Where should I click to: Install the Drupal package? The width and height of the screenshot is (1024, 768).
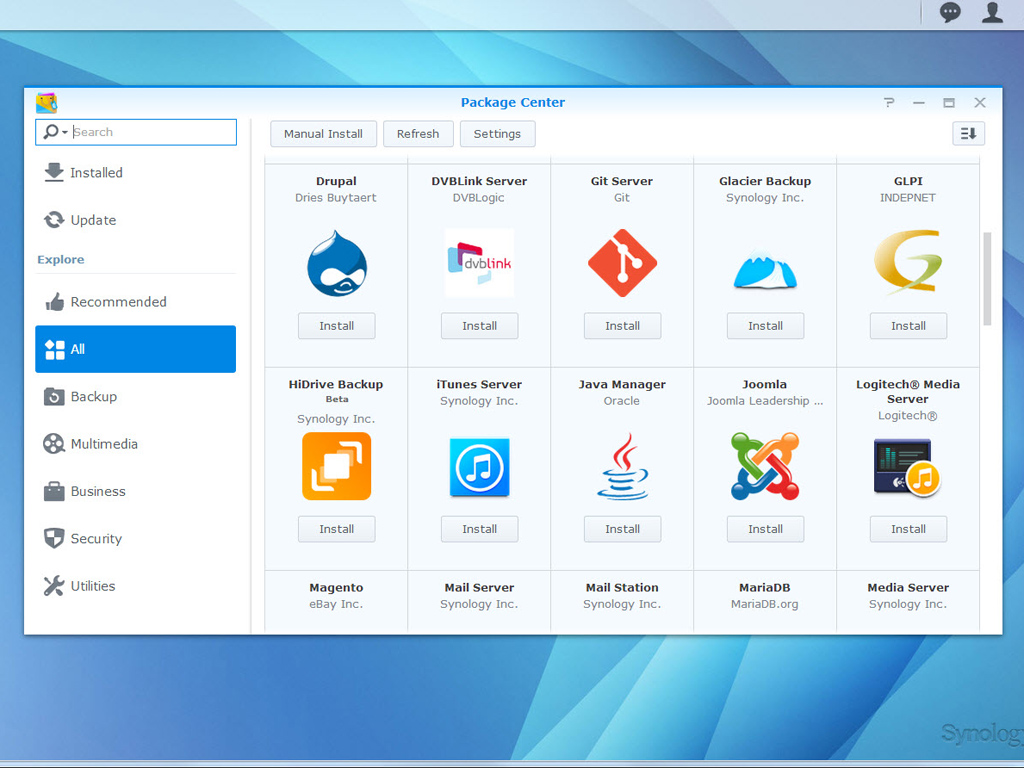tap(337, 326)
